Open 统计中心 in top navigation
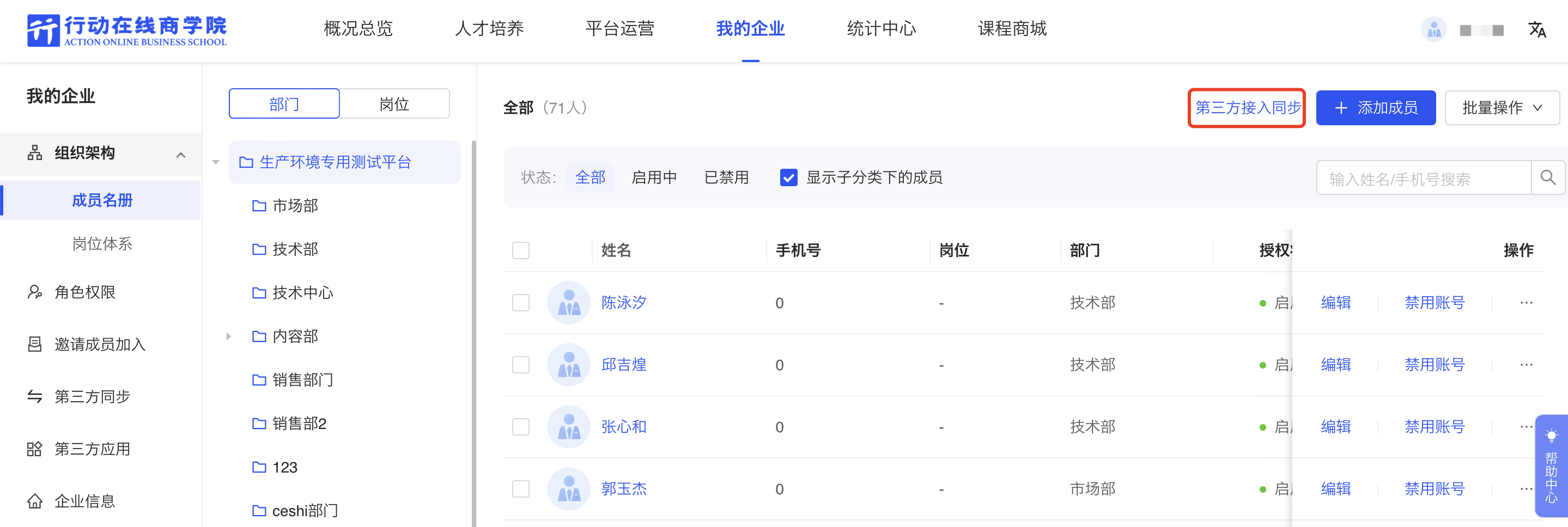 tap(881, 29)
